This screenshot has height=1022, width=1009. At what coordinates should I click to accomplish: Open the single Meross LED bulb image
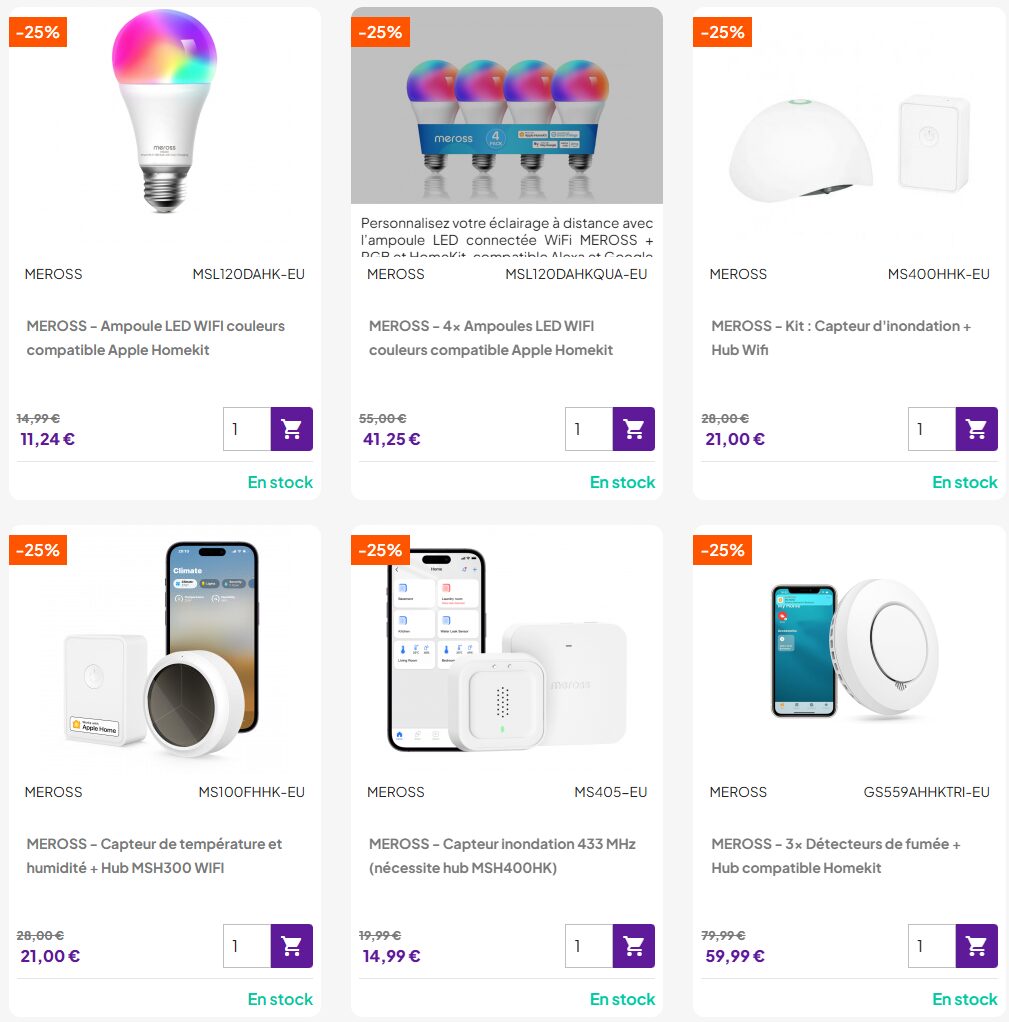coord(164,110)
